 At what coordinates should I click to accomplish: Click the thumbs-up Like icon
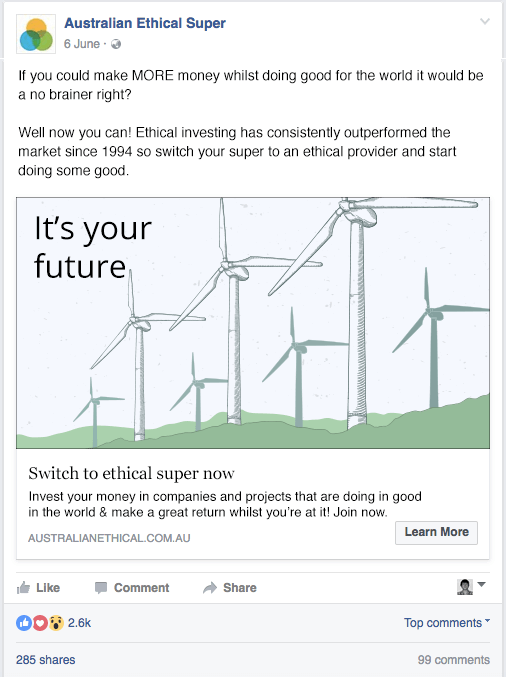pyautogui.click(x=23, y=588)
